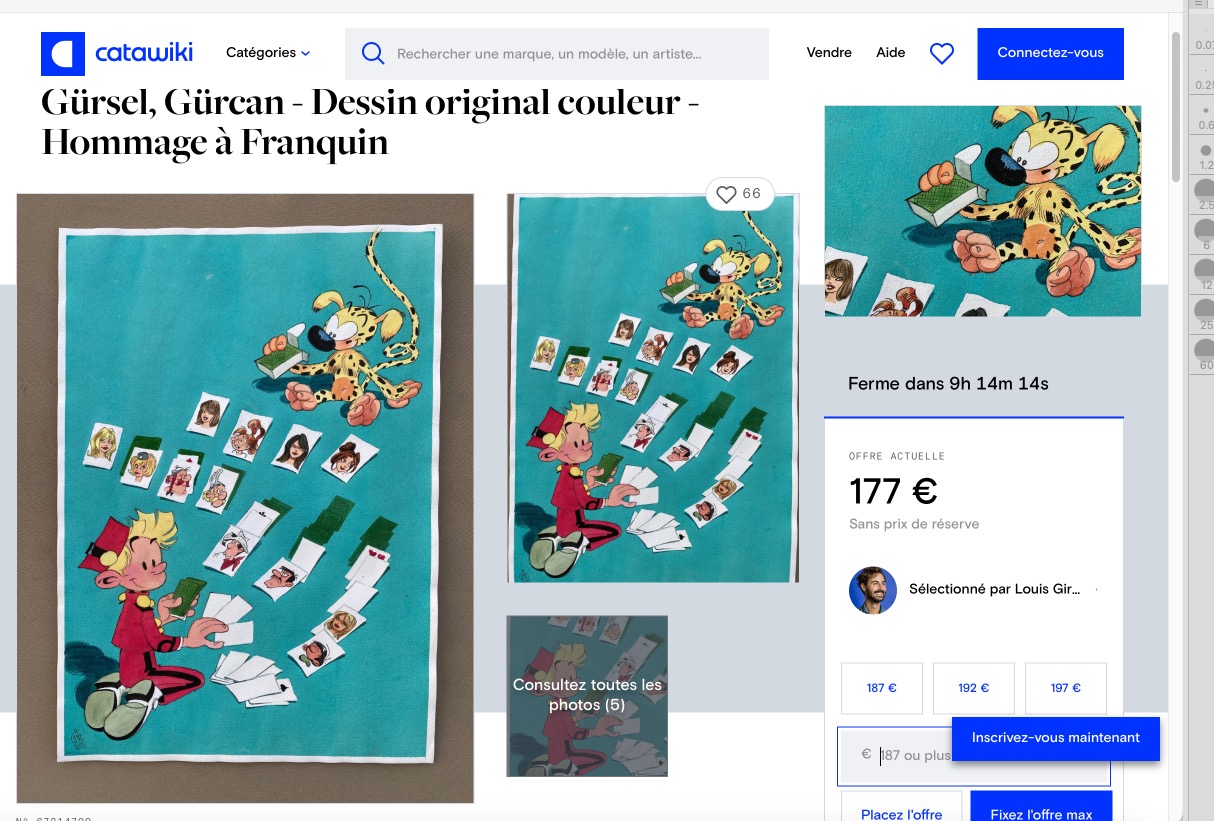Select the 25 brush size preset
This screenshot has width=1214, height=821.
1205,313
